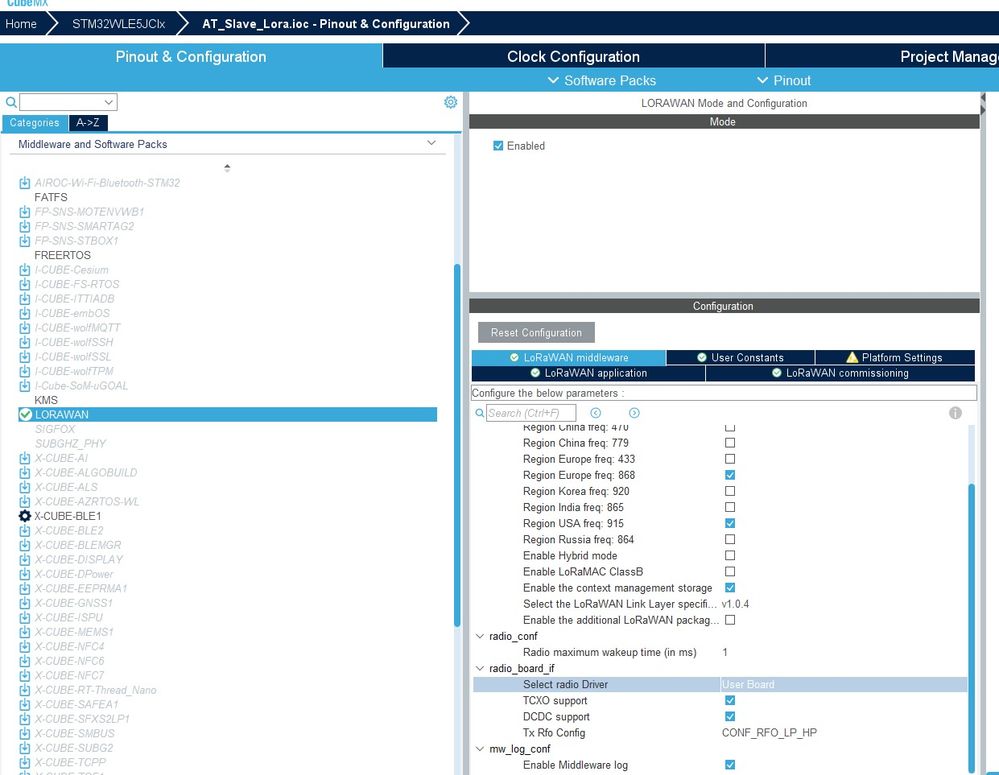Click the download icon beside I-CUBE-wolfMQTT

click(24, 328)
